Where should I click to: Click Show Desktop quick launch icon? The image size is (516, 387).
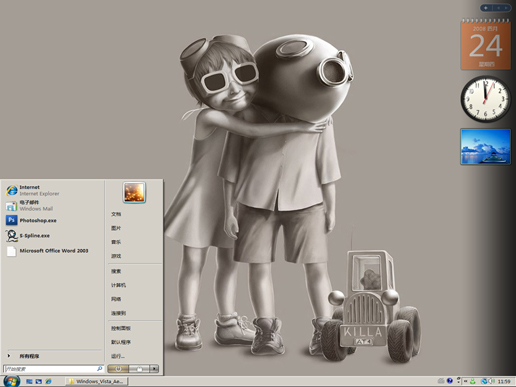(29, 381)
